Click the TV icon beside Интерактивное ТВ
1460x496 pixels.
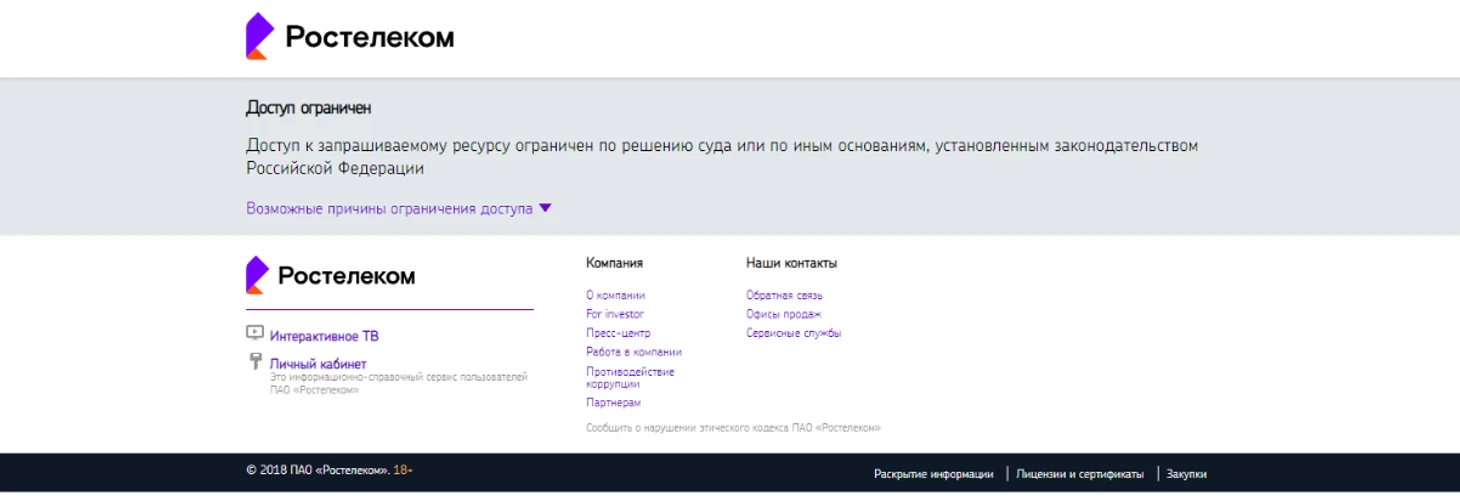[x=255, y=333]
